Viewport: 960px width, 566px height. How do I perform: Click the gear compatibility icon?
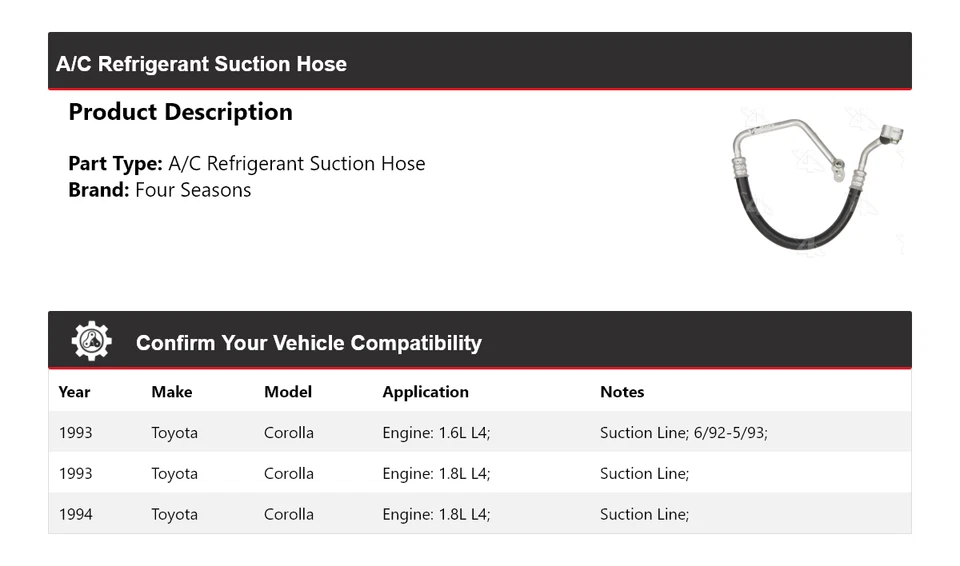point(91,342)
